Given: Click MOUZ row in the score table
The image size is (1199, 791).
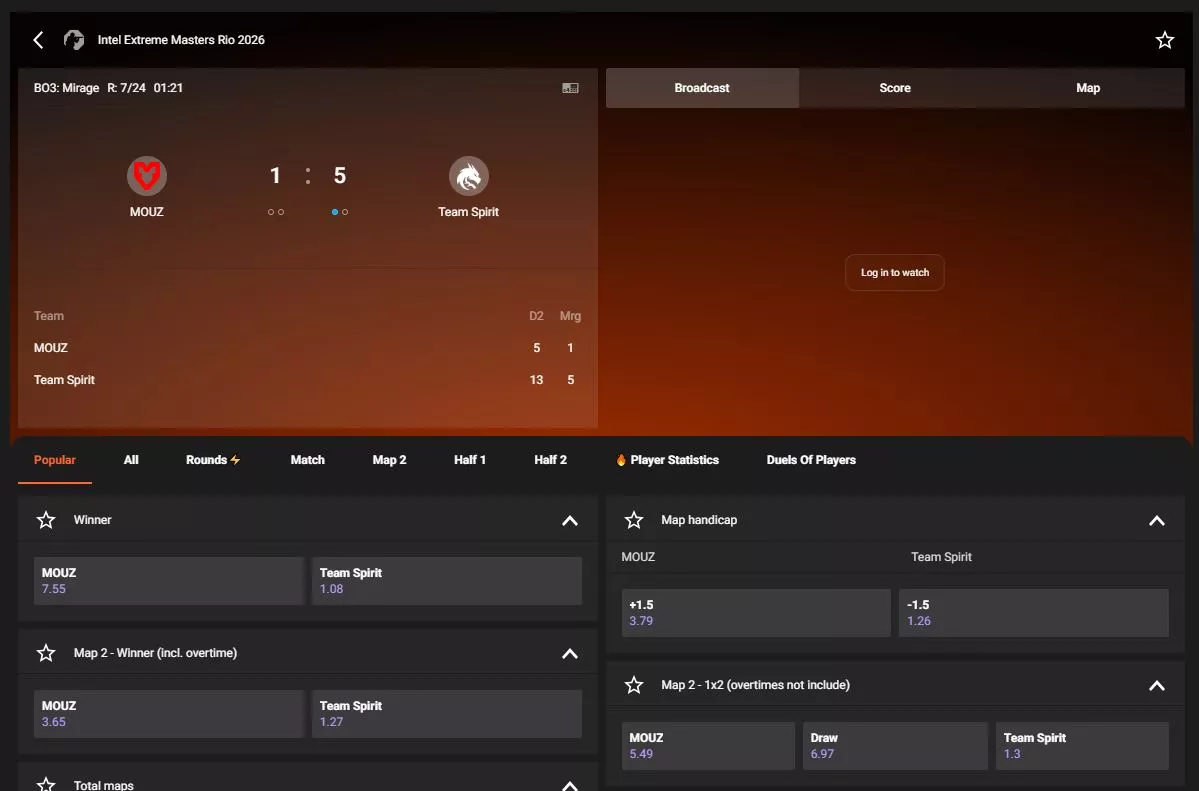Looking at the screenshot, I should (307, 348).
